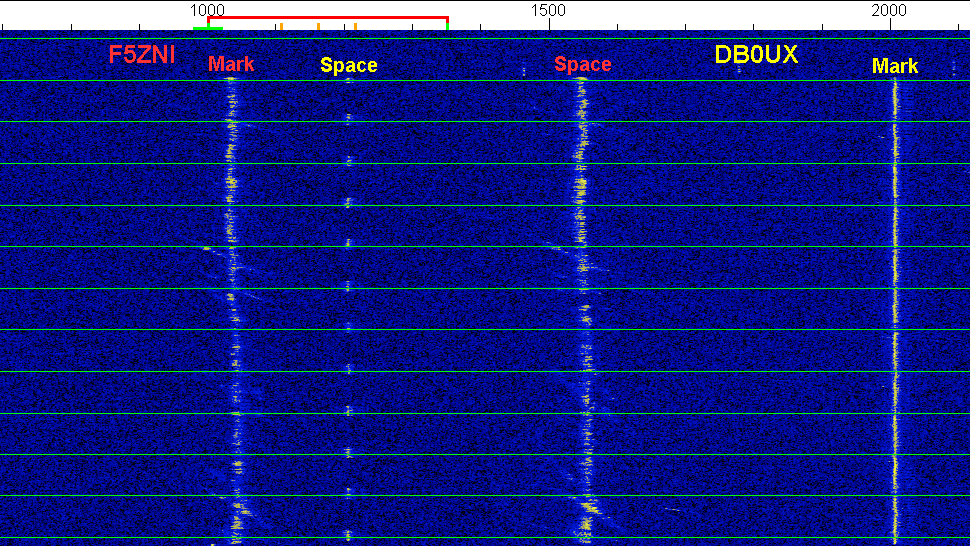Click the red Space label near 1500 Hz
Screen dimensions: 970x546
582,64
